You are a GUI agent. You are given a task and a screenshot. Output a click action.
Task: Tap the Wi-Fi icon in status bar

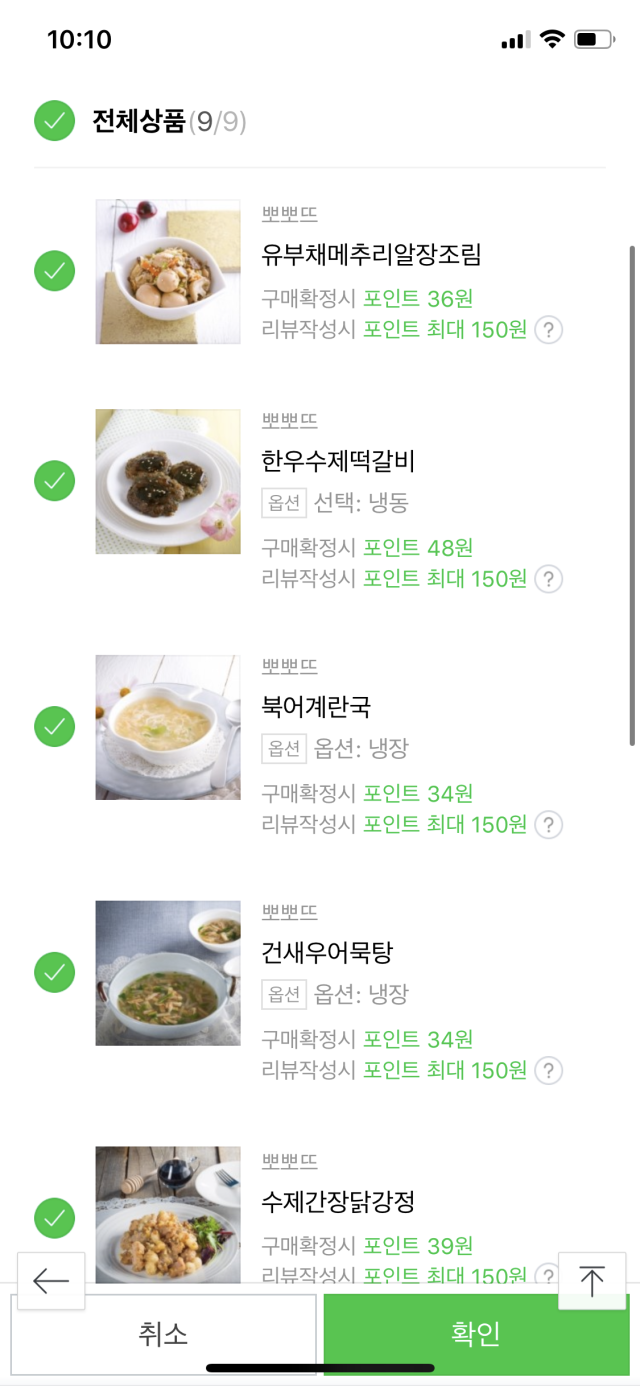(x=551, y=40)
